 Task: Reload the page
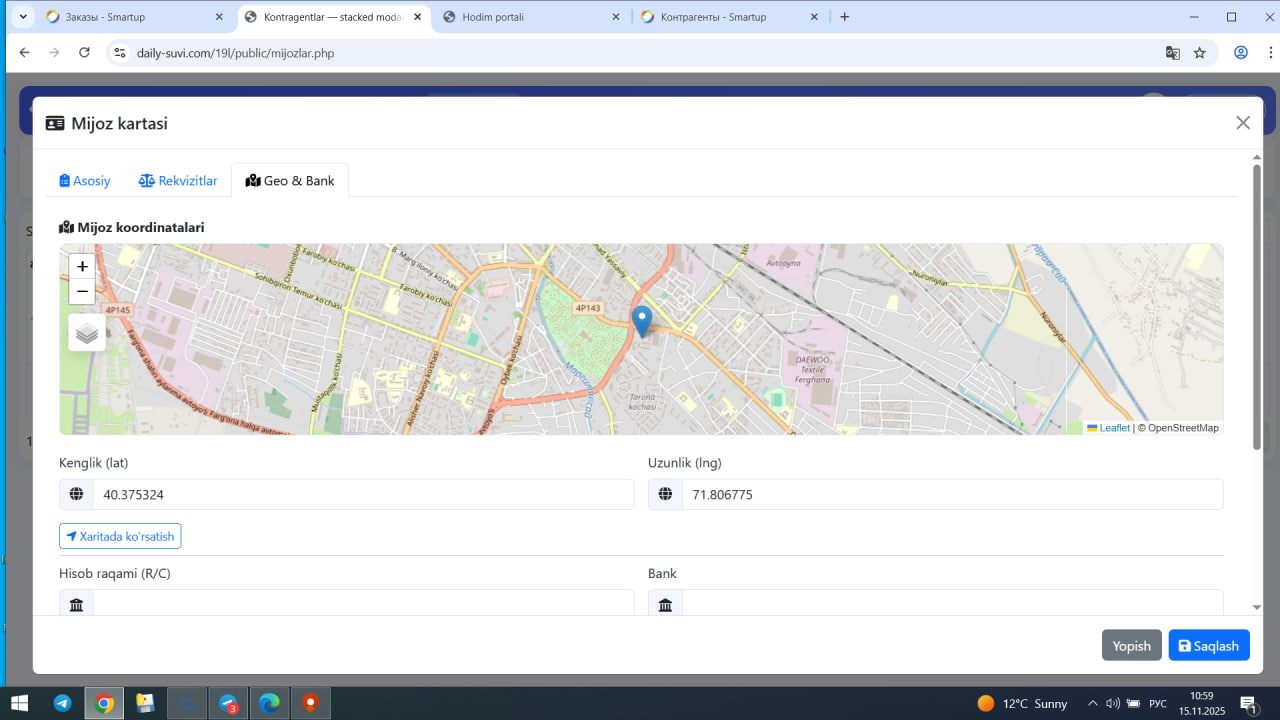85,53
